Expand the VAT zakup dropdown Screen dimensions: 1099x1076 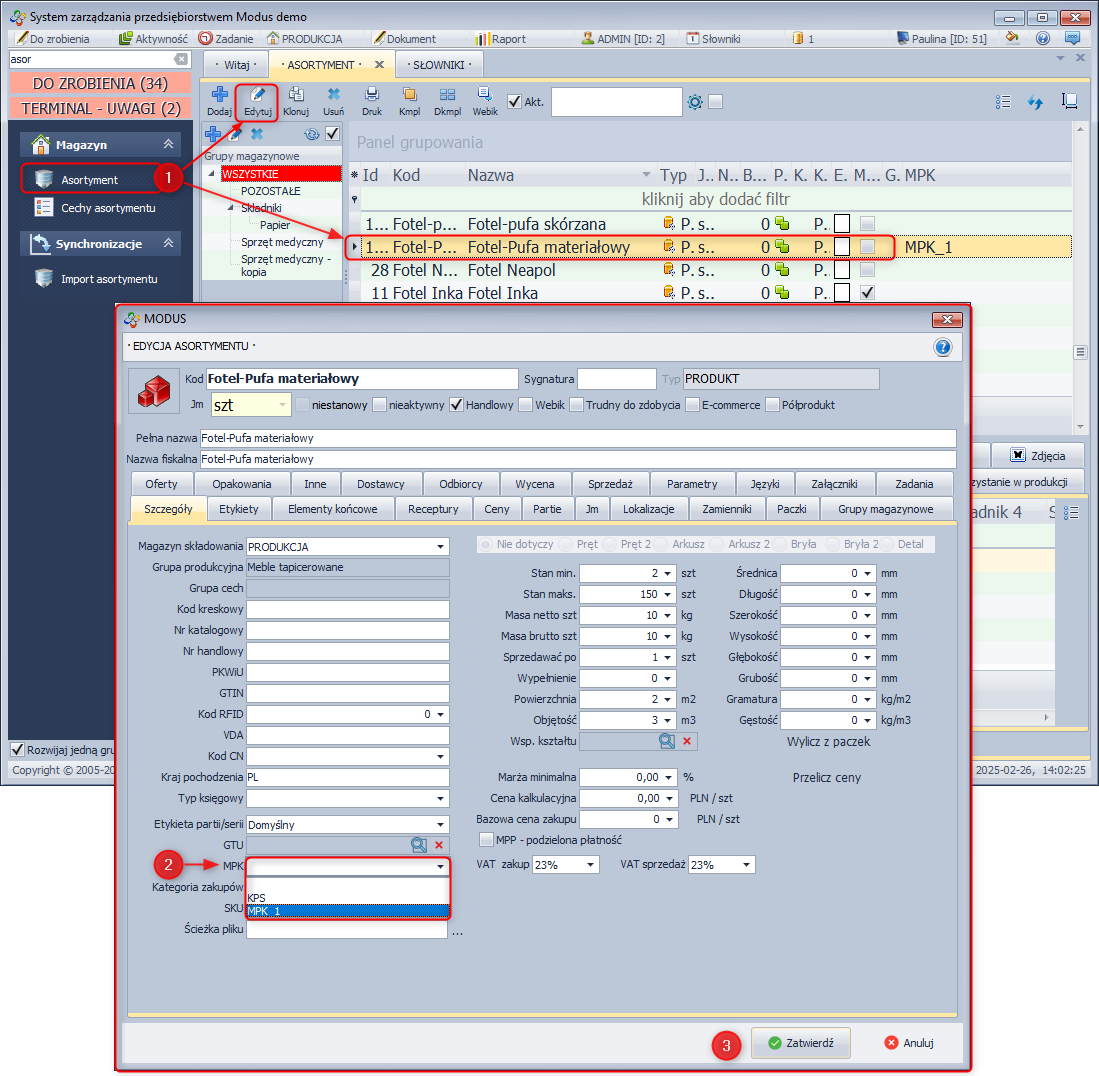coord(590,865)
